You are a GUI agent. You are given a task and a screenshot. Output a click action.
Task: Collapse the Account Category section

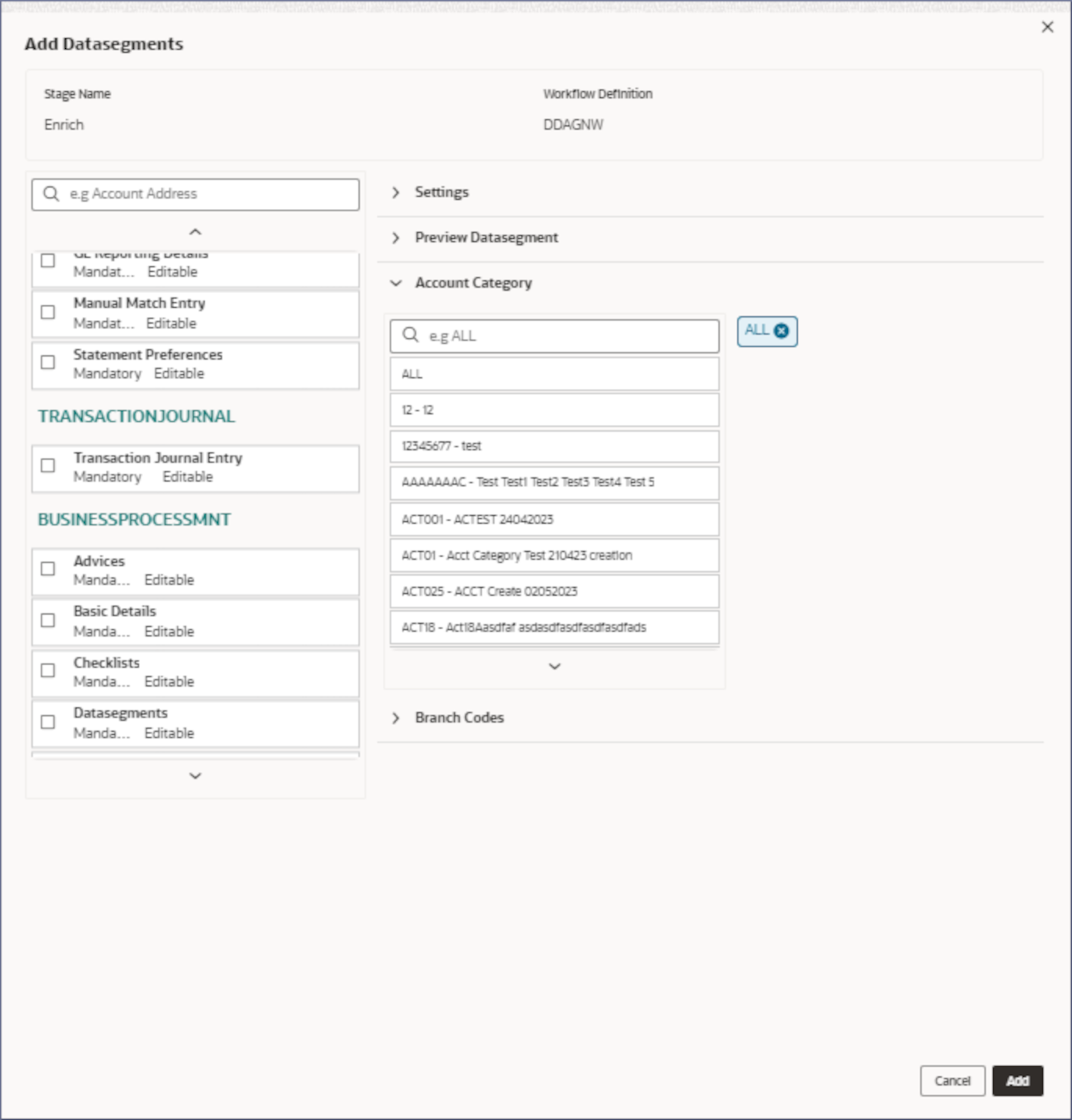pos(396,283)
